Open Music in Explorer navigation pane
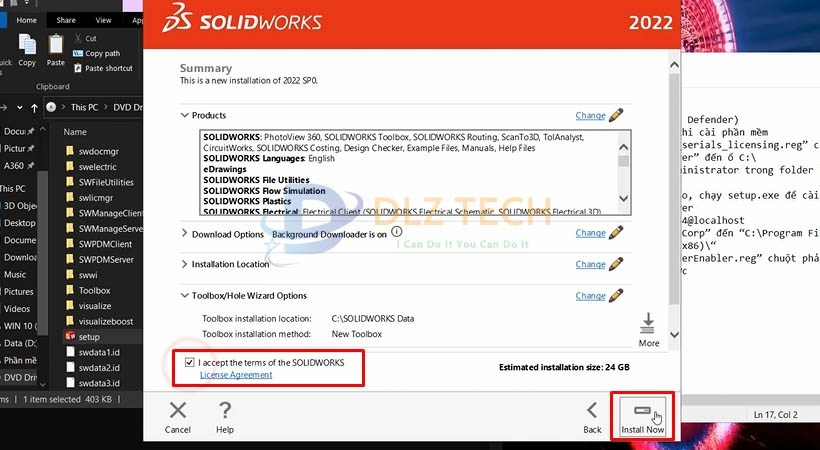This screenshot has height=450, width=820. coord(15,274)
